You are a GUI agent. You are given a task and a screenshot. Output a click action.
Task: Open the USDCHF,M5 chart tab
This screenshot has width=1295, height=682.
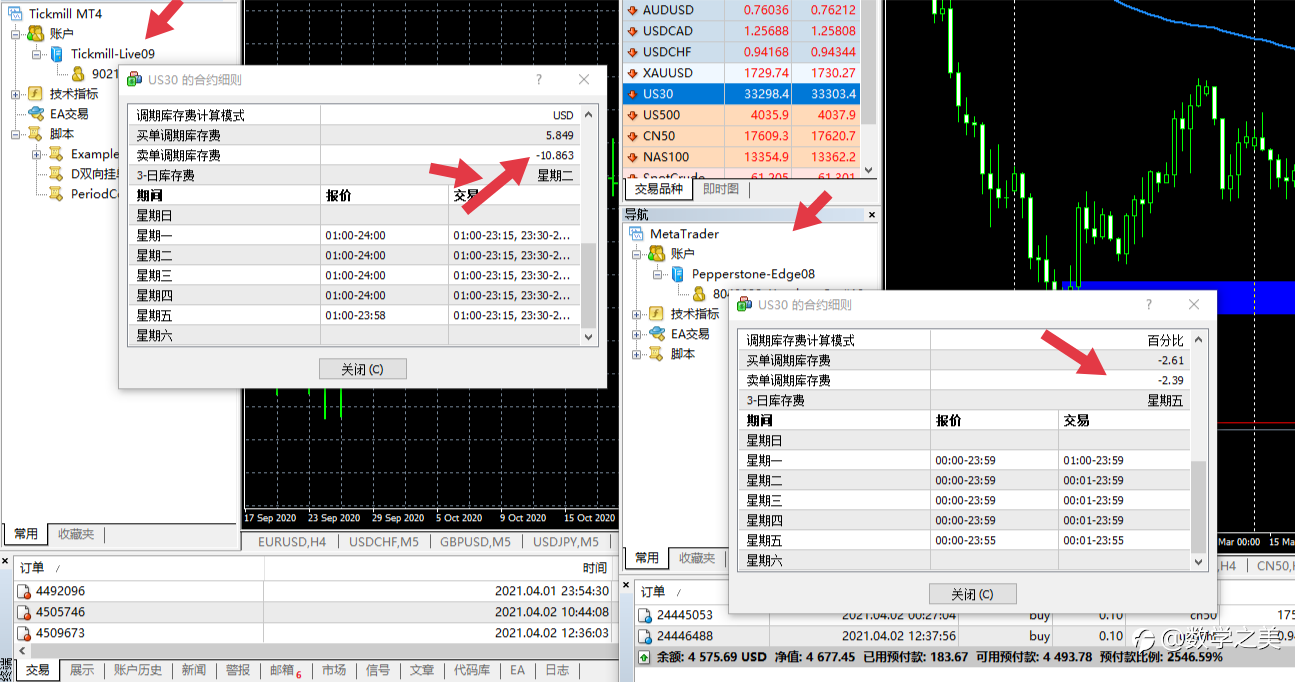pyautogui.click(x=384, y=542)
